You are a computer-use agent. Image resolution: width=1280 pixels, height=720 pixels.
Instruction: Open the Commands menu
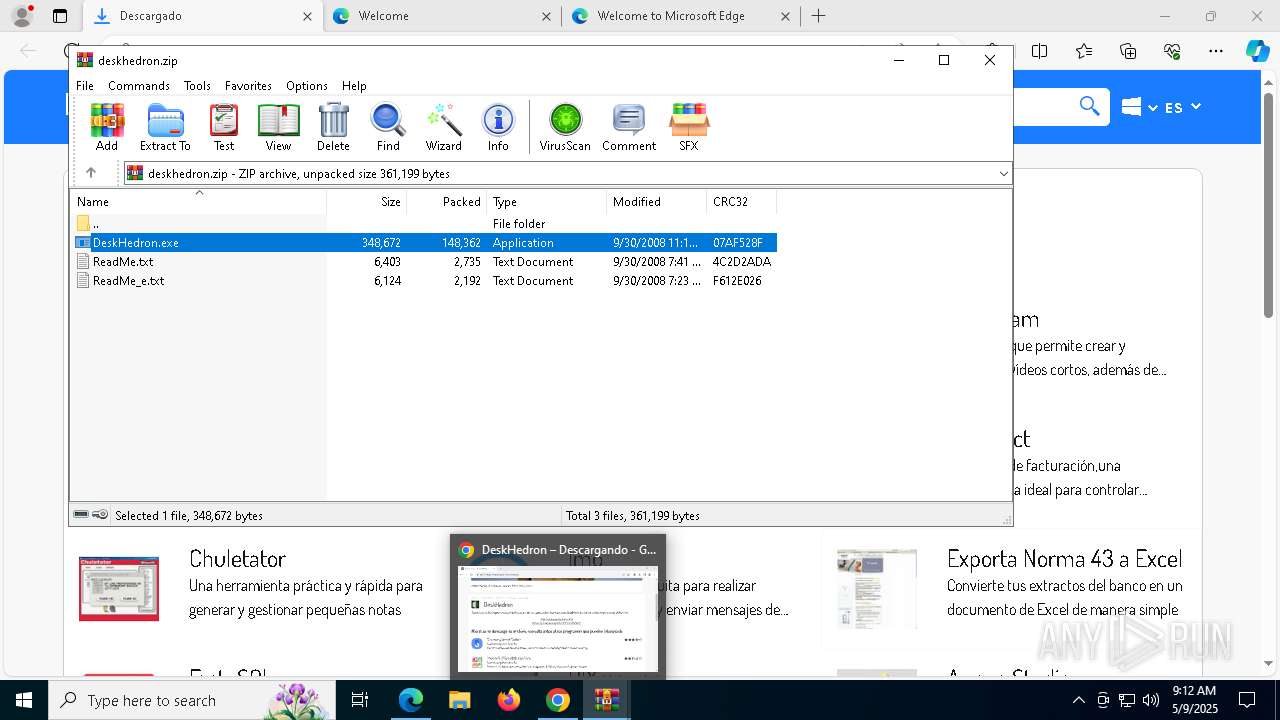click(139, 86)
